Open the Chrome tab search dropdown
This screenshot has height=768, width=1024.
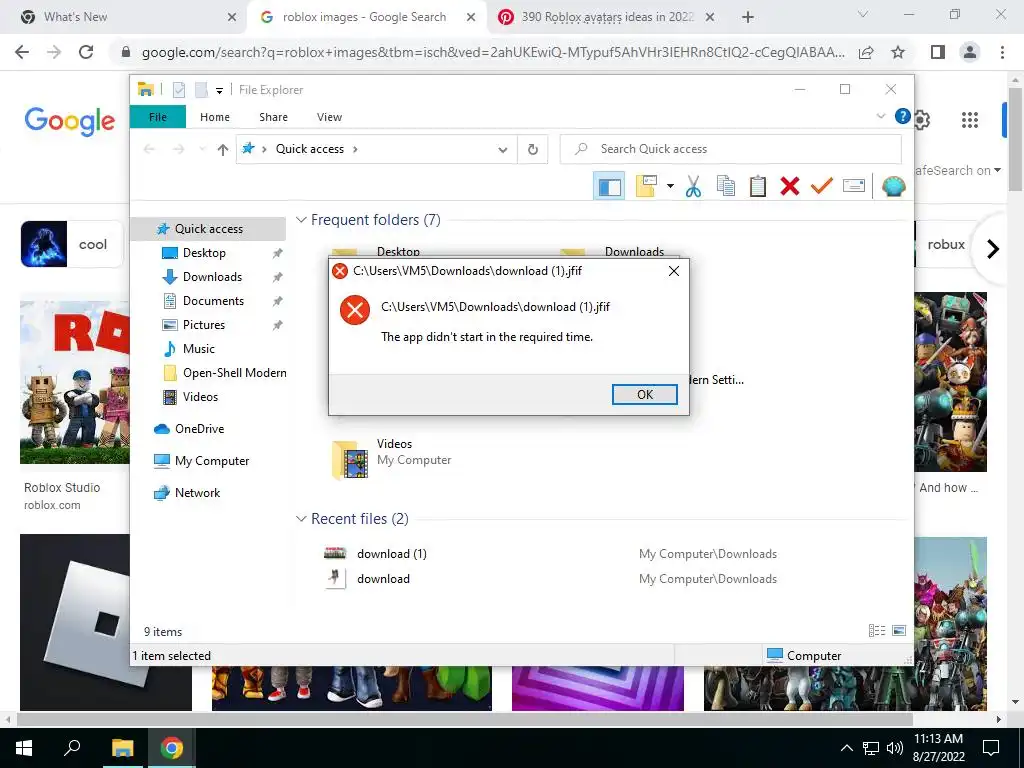click(x=863, y=14)
